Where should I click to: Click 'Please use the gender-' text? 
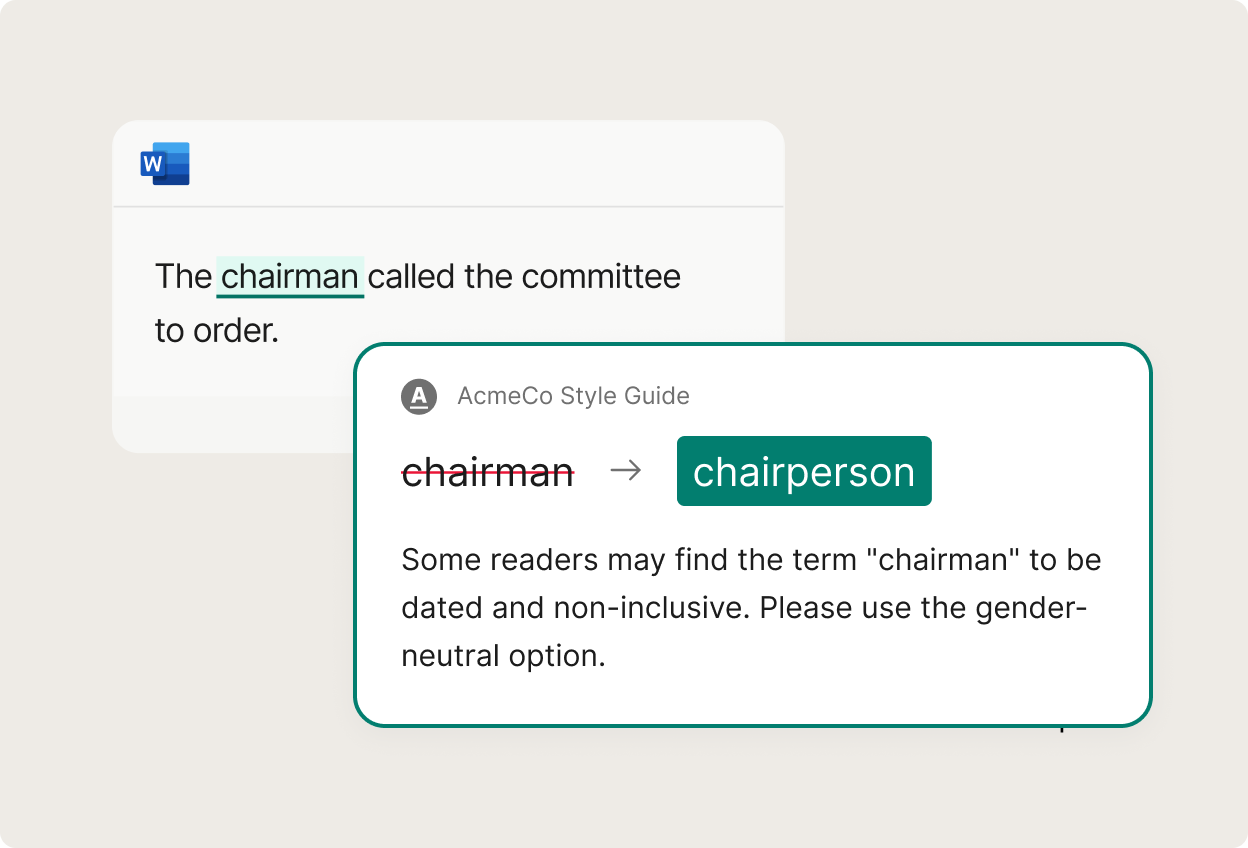coord(923,608)
